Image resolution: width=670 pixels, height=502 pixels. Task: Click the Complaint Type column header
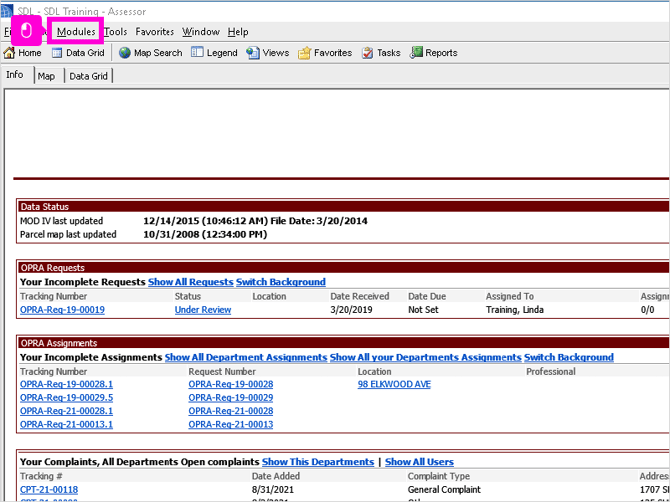439,476
